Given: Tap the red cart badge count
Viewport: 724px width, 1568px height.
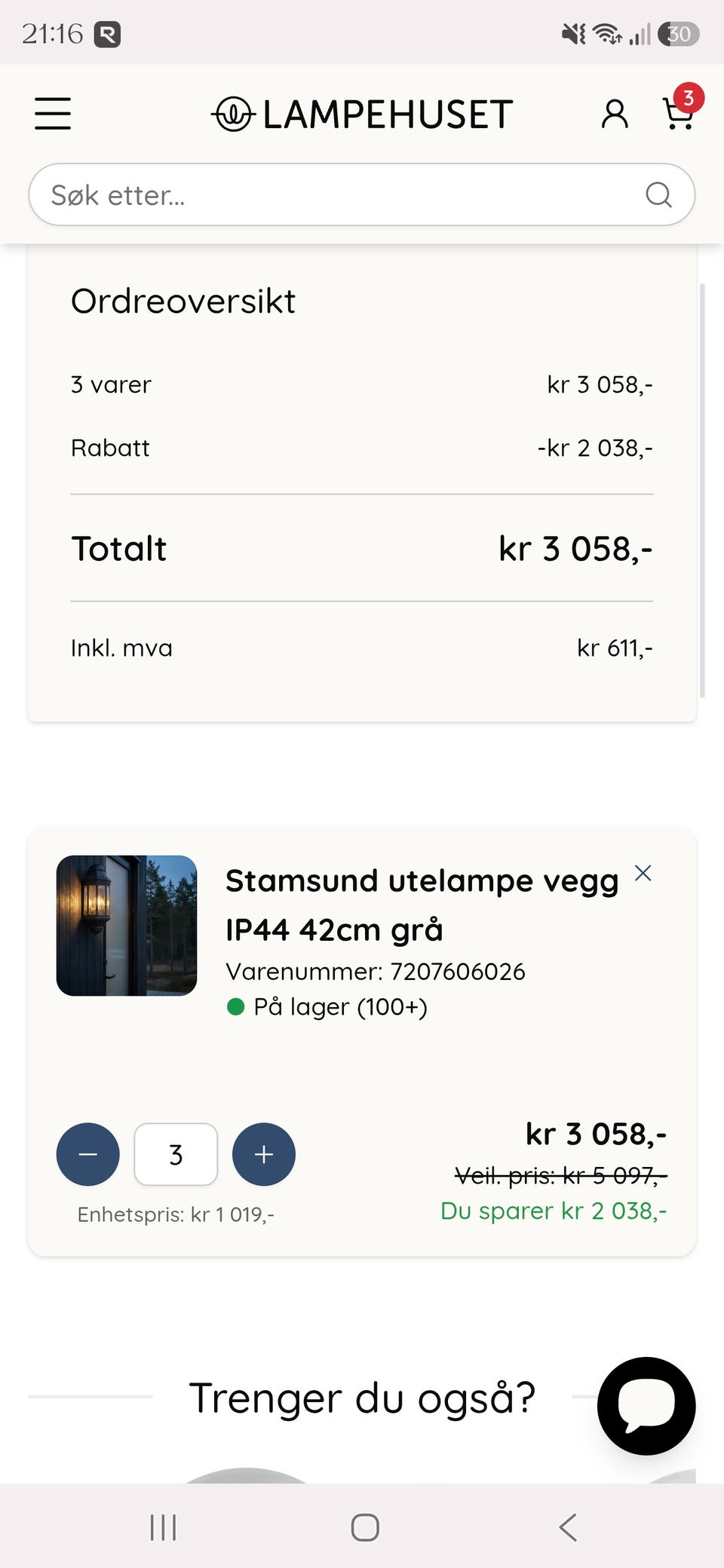Looking at the screenshot, I should coord(689,98).
